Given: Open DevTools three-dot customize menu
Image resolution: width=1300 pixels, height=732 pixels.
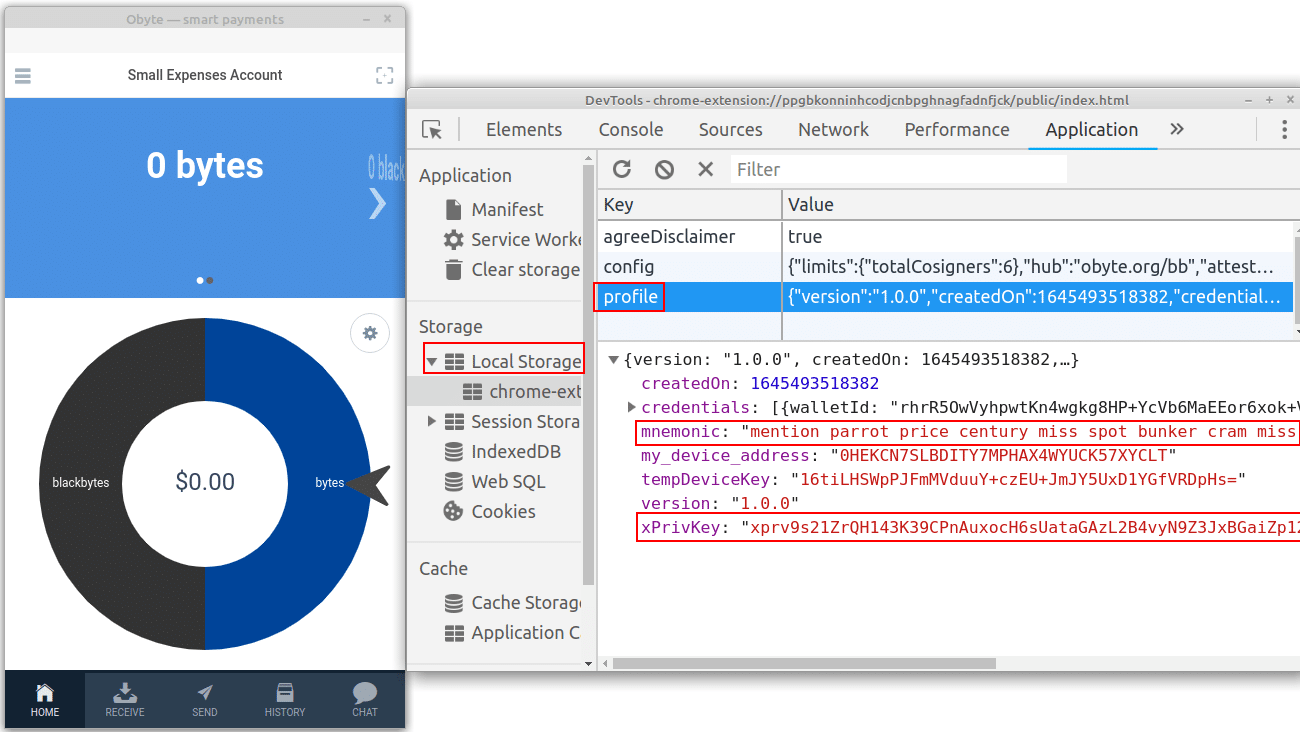Looking at the screenshot, I should pyautogui.click(x=1284, y=130).
